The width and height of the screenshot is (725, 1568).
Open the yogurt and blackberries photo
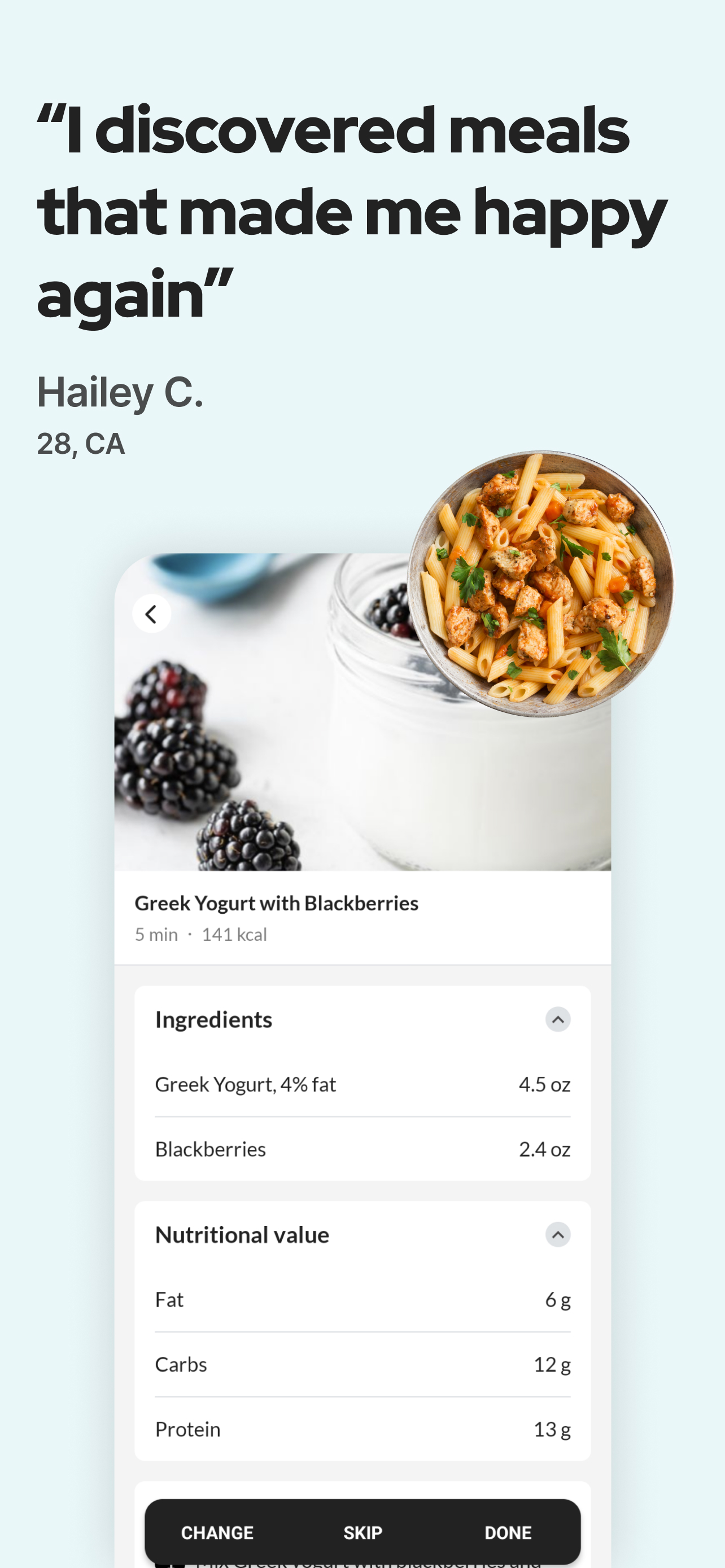363,712
